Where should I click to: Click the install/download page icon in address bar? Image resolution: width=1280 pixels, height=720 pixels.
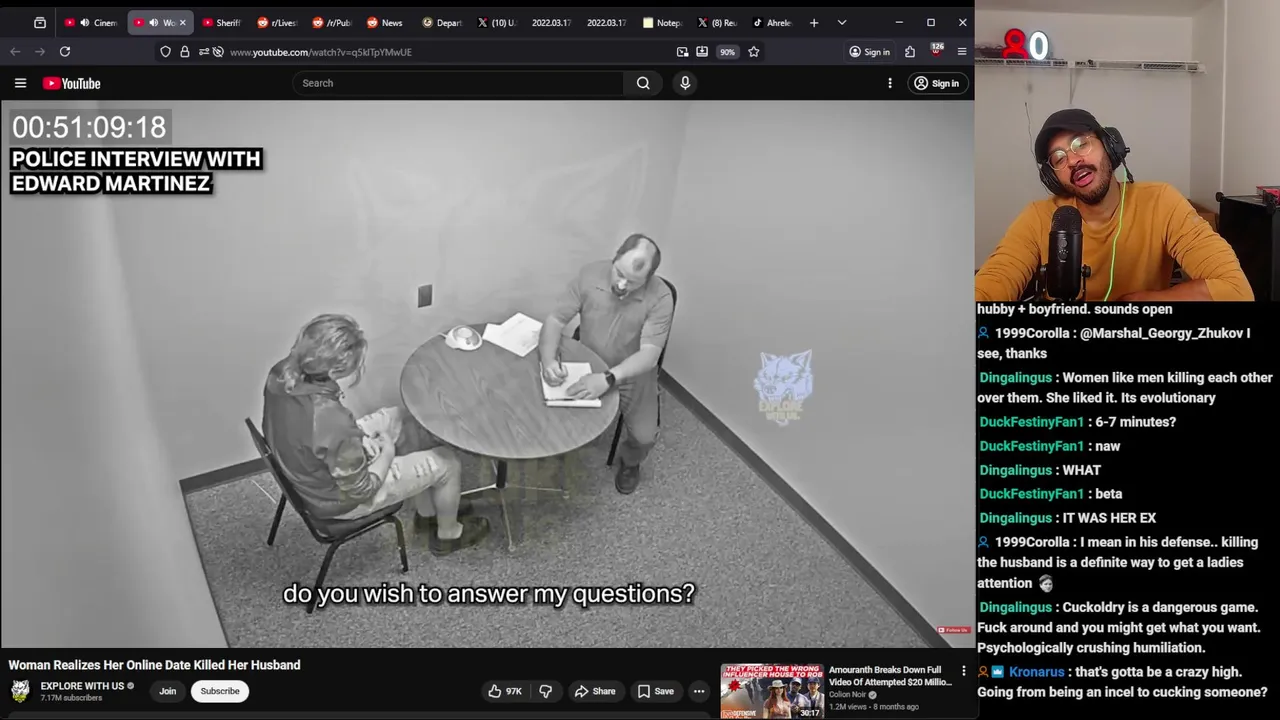pyautogui.click(x=702, y=52)
